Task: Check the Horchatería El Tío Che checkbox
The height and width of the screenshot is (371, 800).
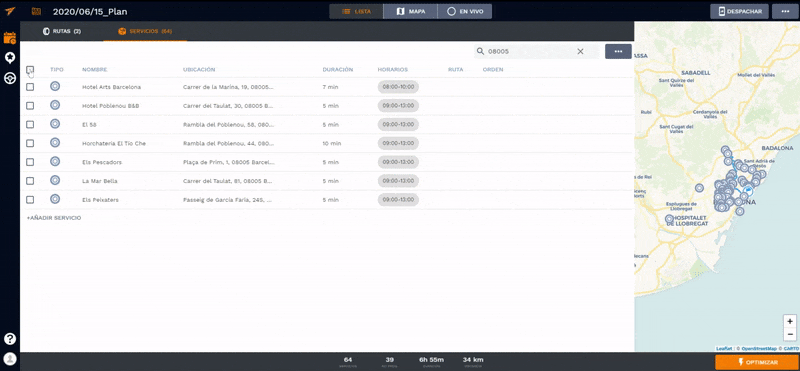Action: [30, 143]
